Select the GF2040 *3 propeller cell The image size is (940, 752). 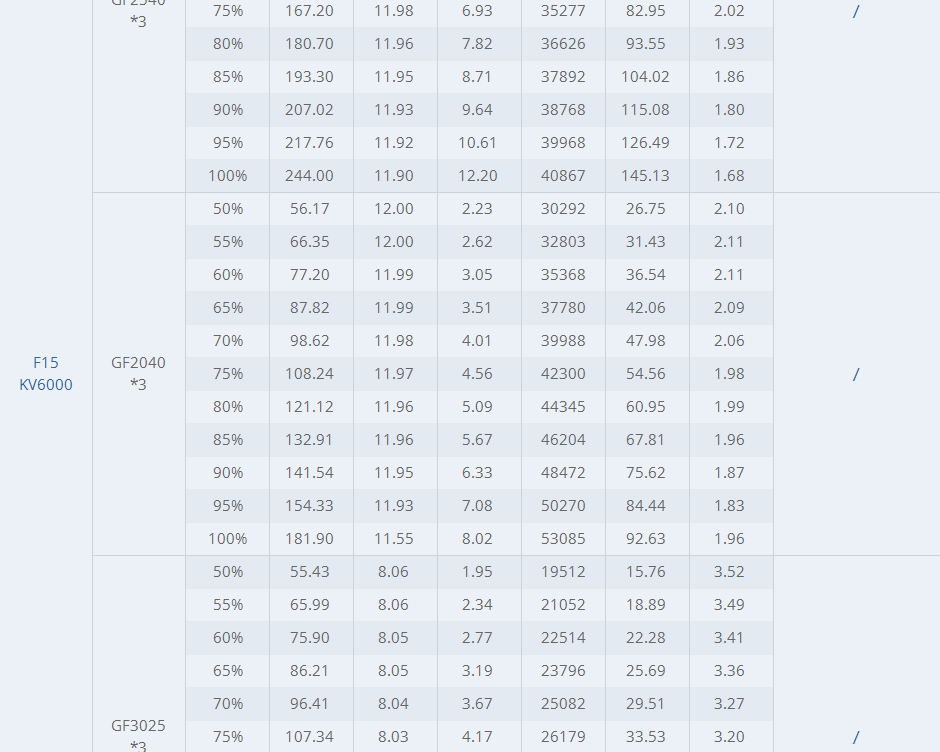pyautogui.click(x=138, y=374)
